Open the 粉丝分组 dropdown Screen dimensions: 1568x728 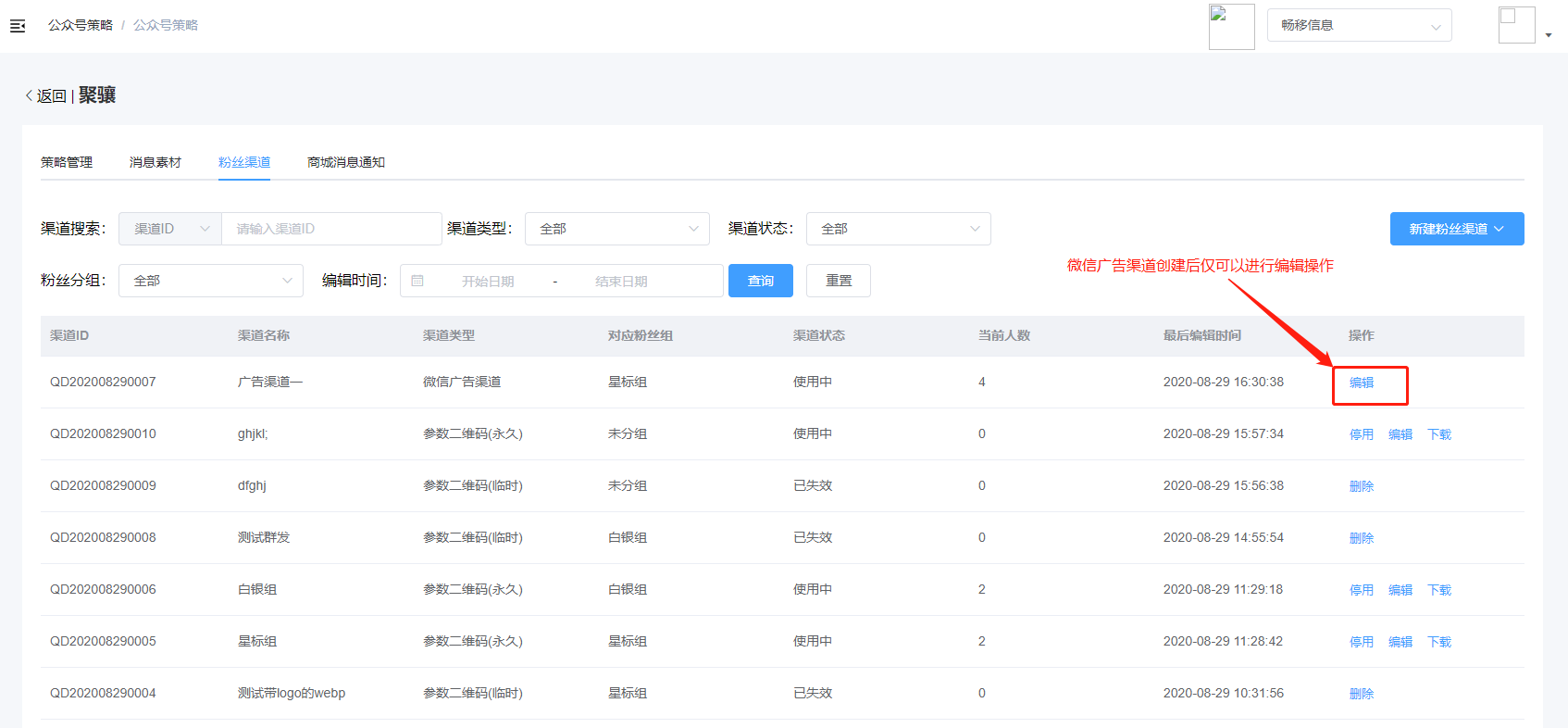pos(210,281)
